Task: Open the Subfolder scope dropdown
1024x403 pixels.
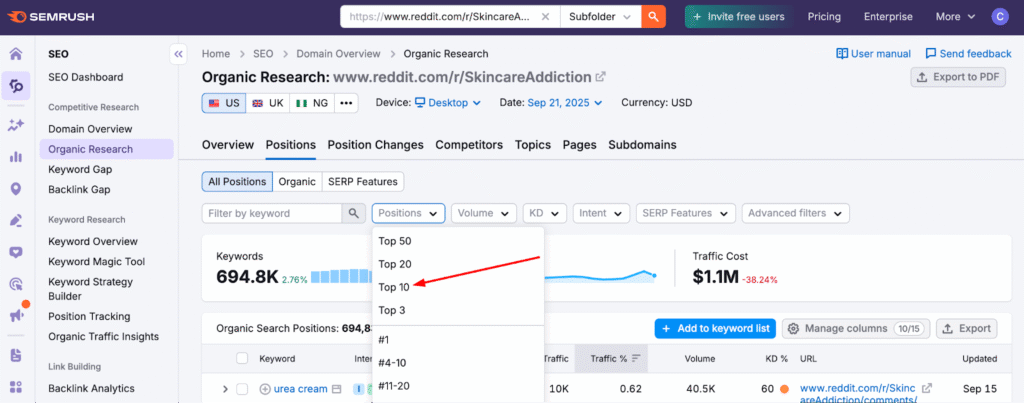Action: [599, 16]
